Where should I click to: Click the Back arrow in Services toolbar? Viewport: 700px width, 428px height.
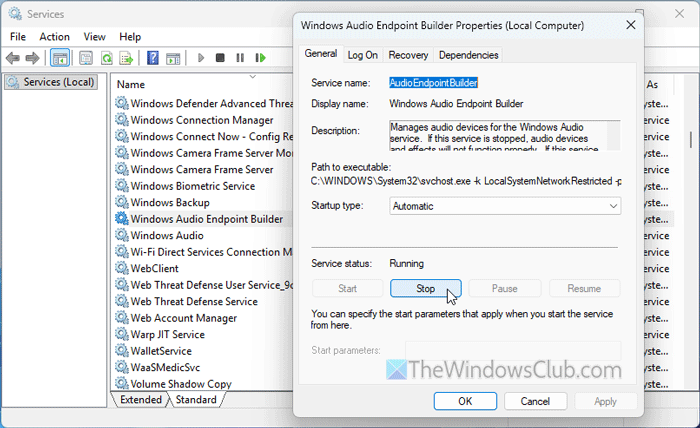[x=13, y=58]
